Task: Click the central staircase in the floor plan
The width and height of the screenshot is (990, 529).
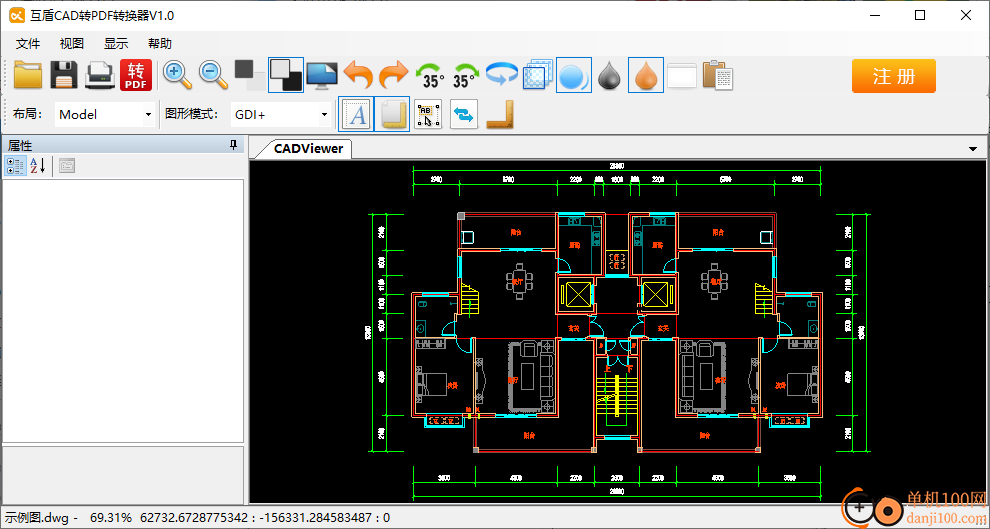Action: (x=616, y=398)
